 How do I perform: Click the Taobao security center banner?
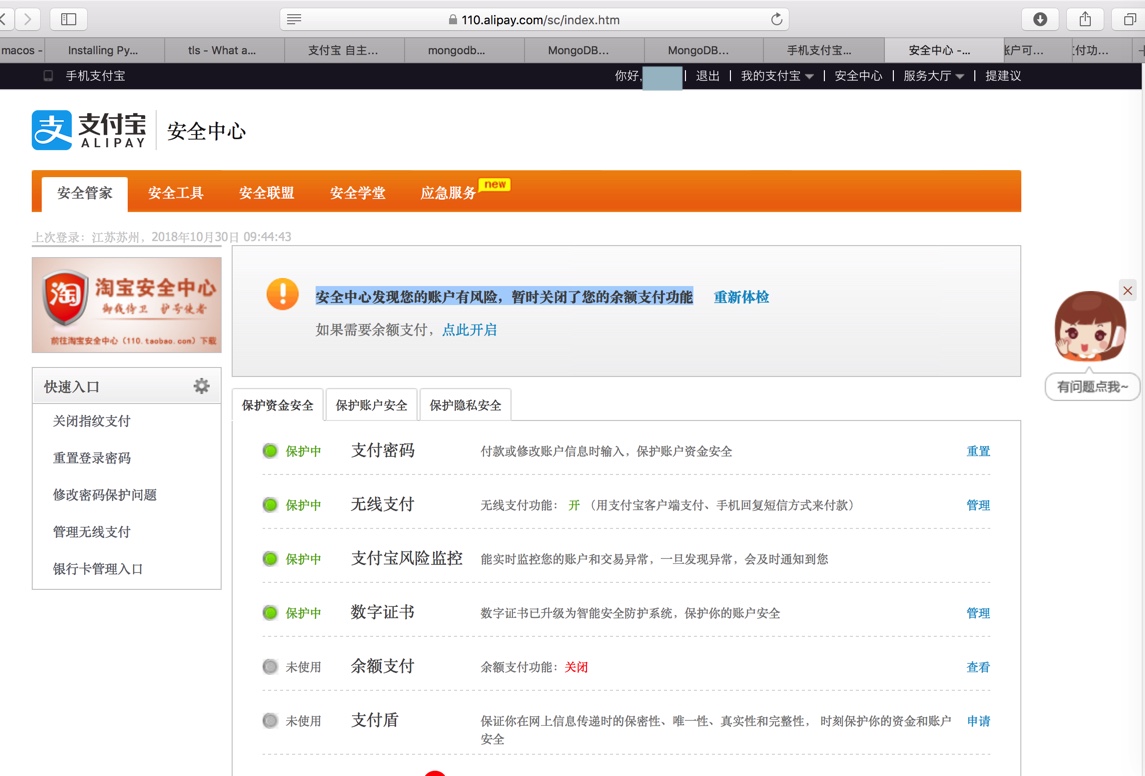coord(127,305)
